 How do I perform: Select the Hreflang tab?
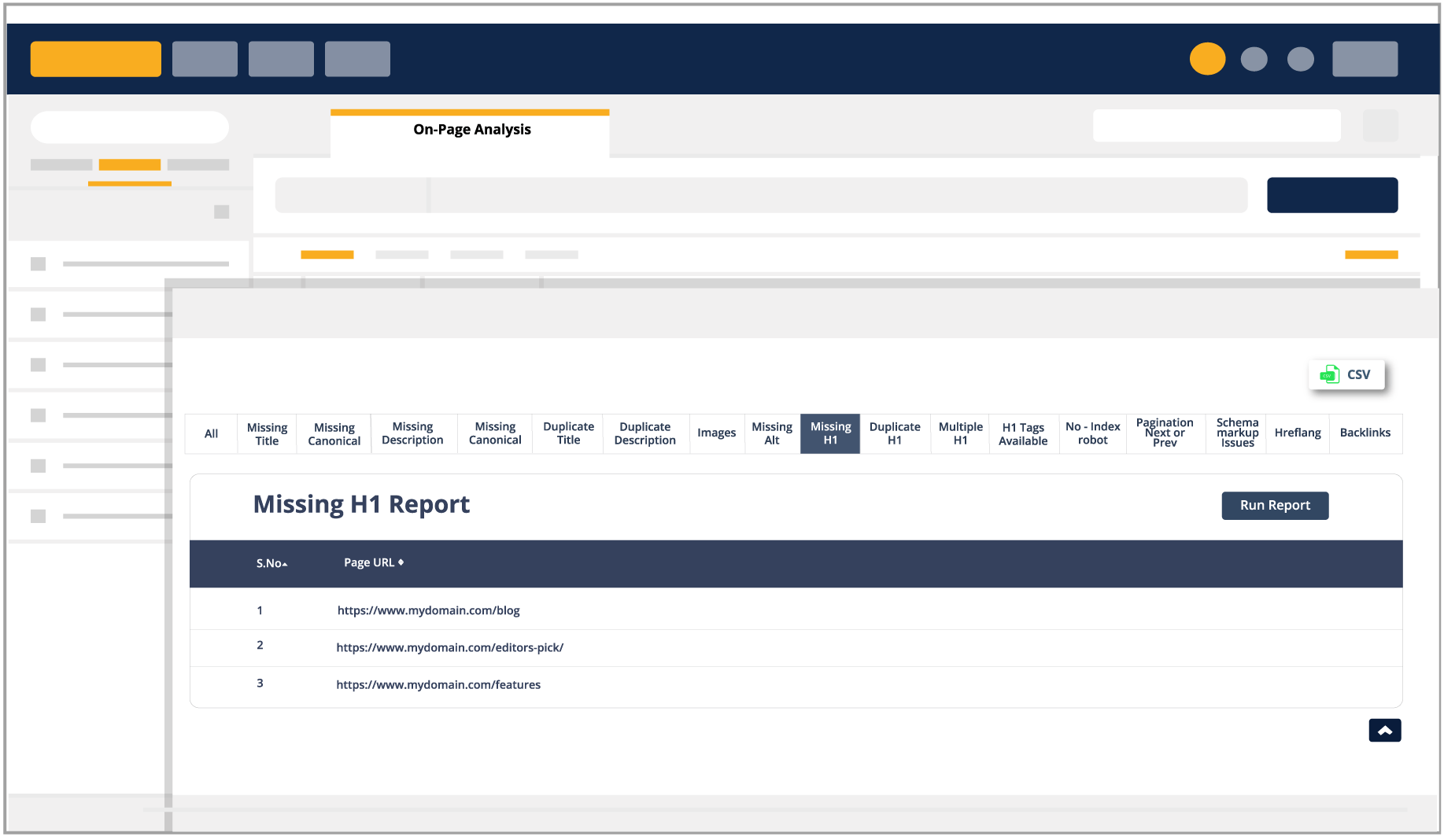click(1297, 433)
